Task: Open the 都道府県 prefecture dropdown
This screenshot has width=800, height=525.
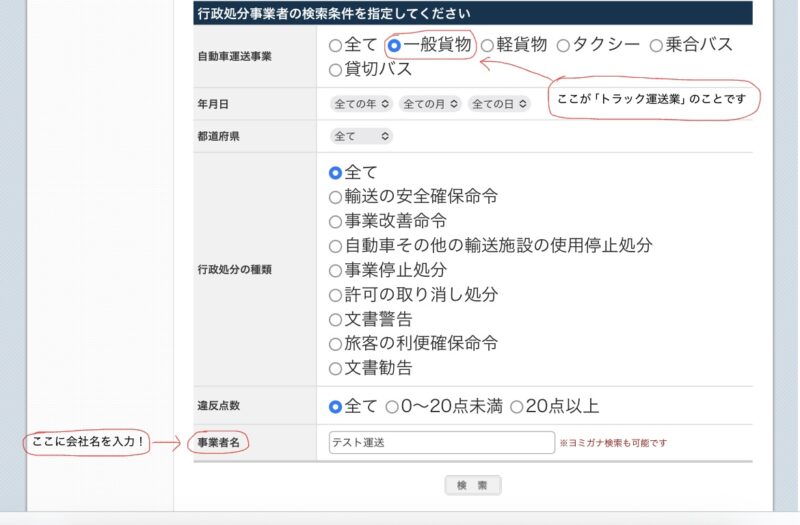Action: coord(361,136)
